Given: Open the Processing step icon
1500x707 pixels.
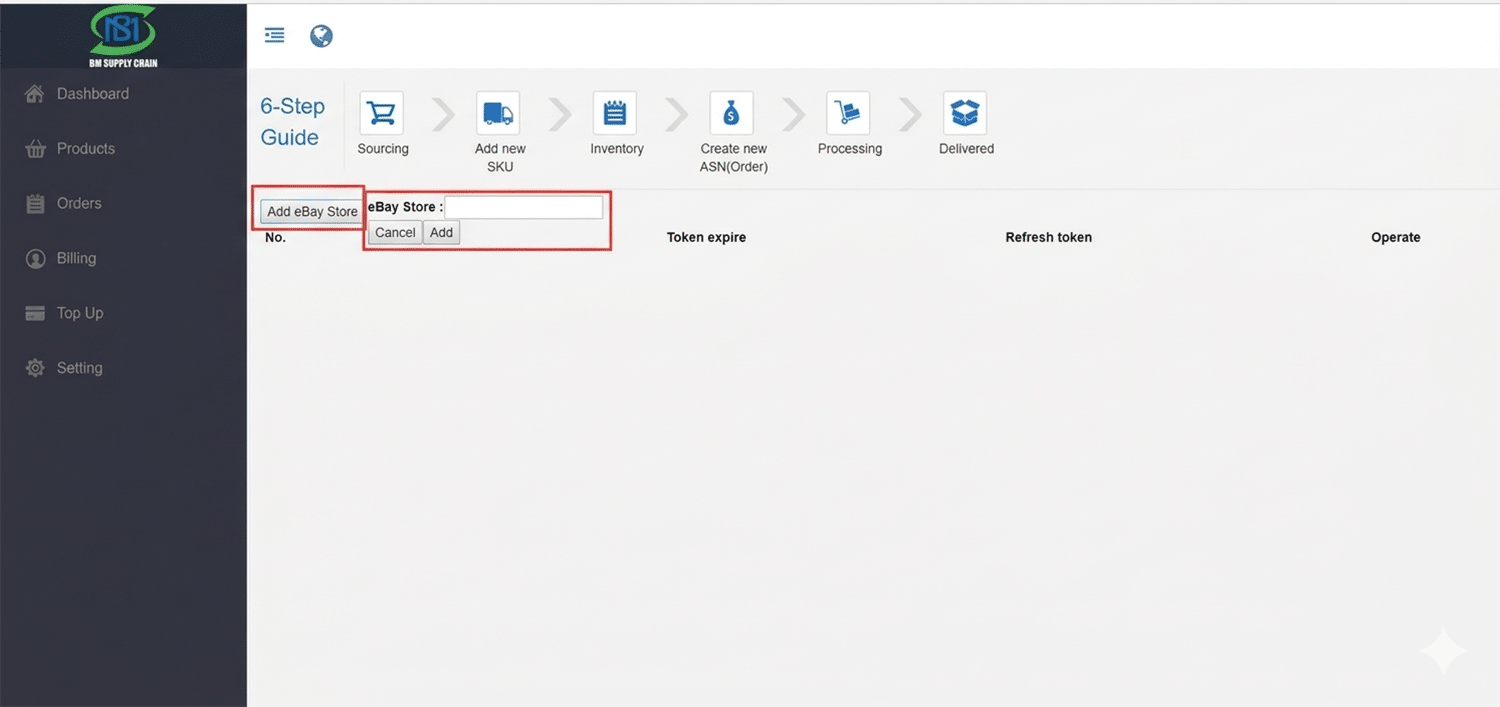Looking at the screenshot, I should pos(848,112).
